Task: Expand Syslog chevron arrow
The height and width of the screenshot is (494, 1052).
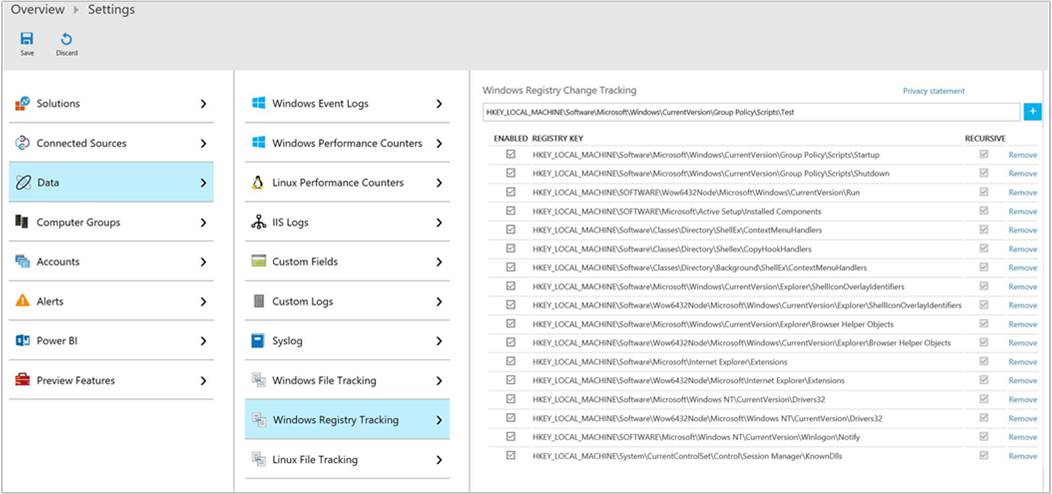Action: point(439,340)
